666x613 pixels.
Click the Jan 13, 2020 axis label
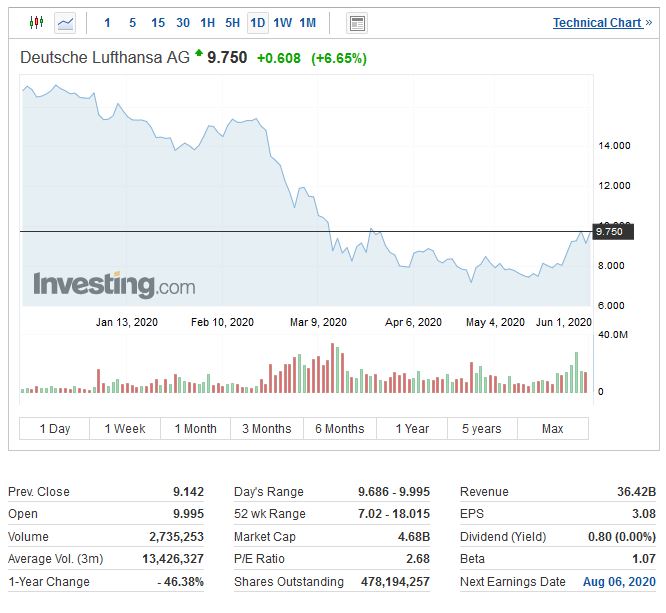127,322
